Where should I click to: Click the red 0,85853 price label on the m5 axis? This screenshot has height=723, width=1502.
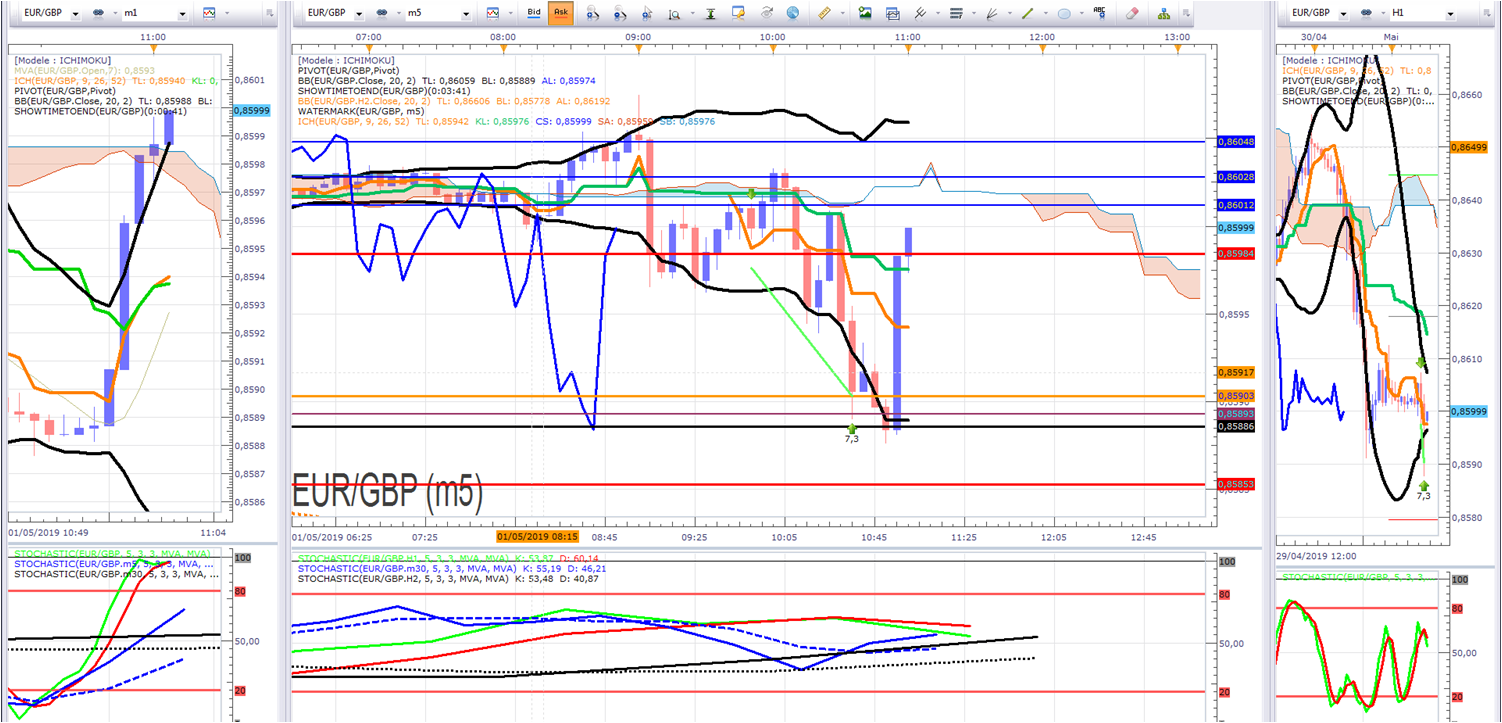(1236, 484)
